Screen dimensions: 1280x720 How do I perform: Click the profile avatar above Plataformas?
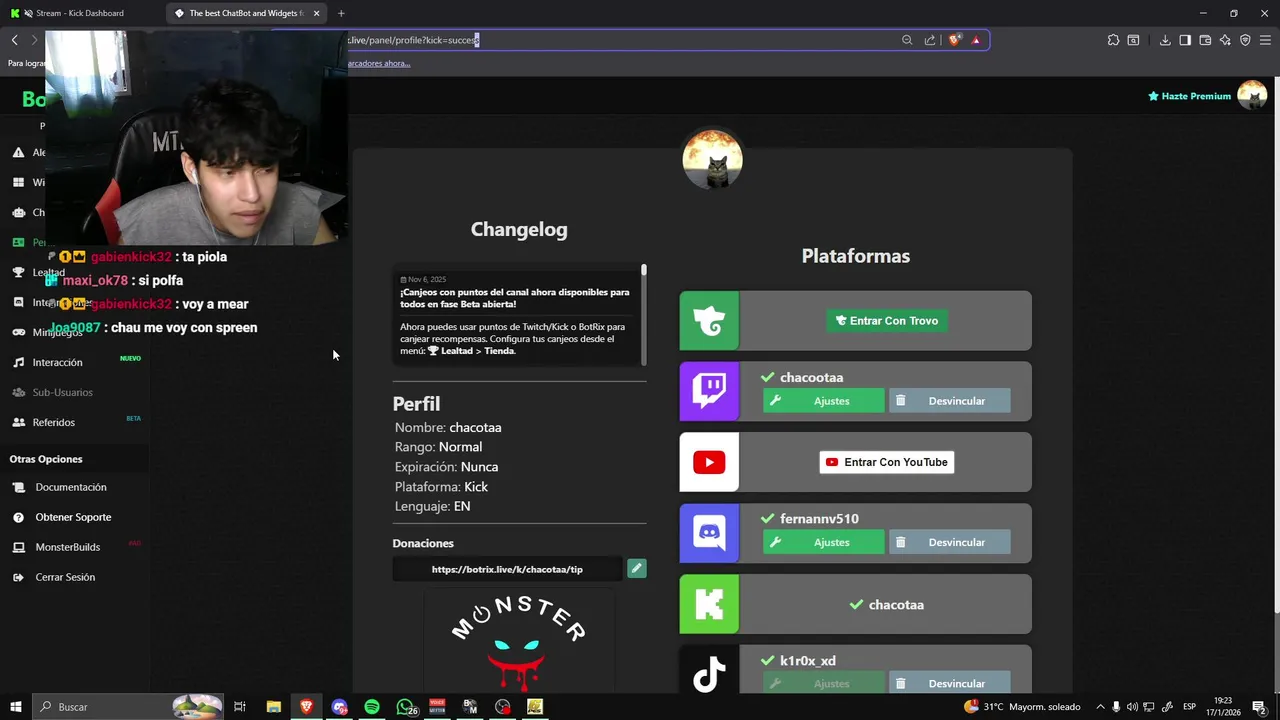[x=712, y=158]
